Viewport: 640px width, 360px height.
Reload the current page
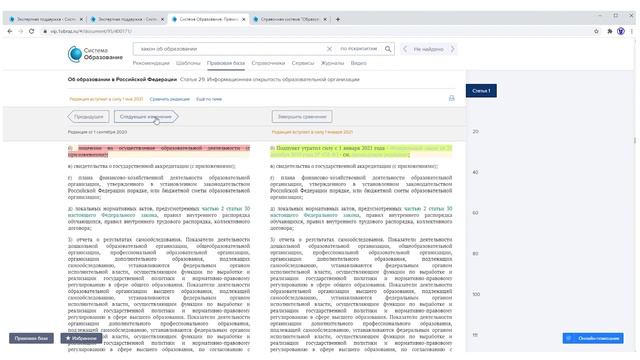click(x=31, y=31)
